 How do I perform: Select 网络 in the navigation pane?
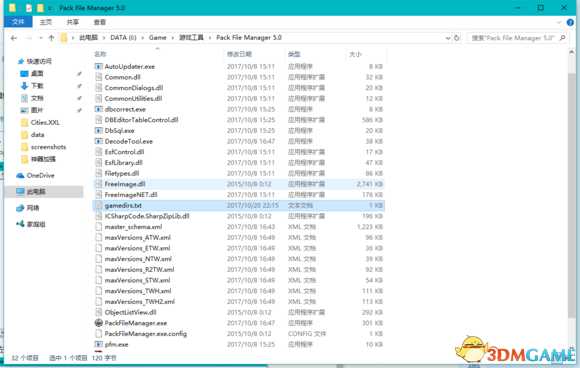click(33, 208)
